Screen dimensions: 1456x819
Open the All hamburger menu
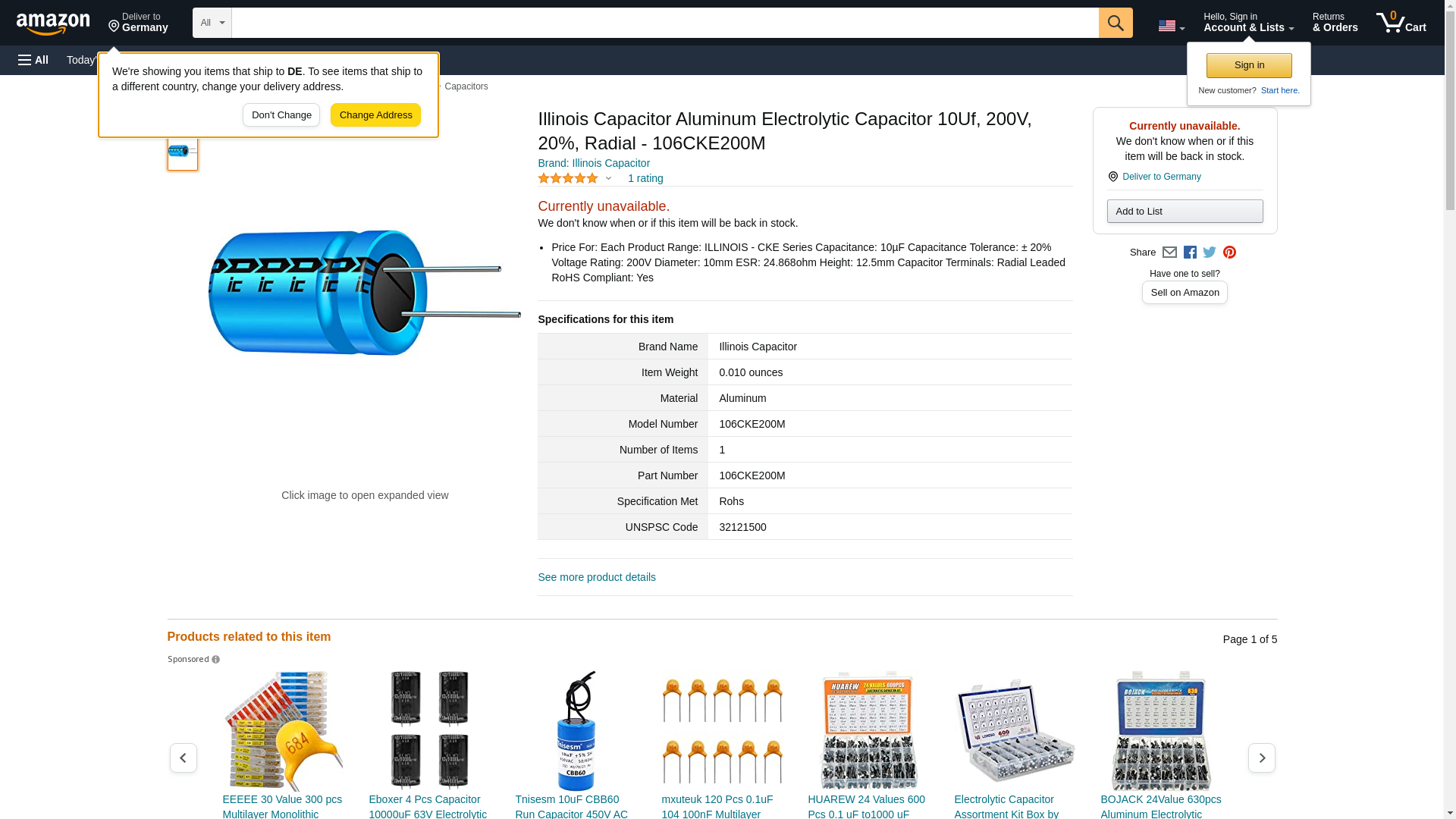[33, 60]
